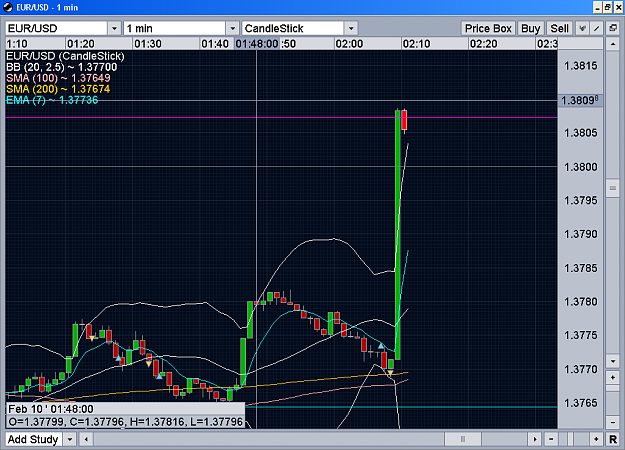Click the Buy button
625x450 pixels.
coord(531,28)
